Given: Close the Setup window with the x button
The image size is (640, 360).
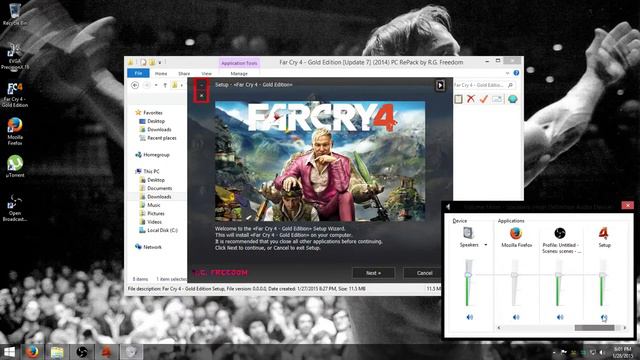Looking at the screenshot, I should pyautogui.click(x=201, y=96).
